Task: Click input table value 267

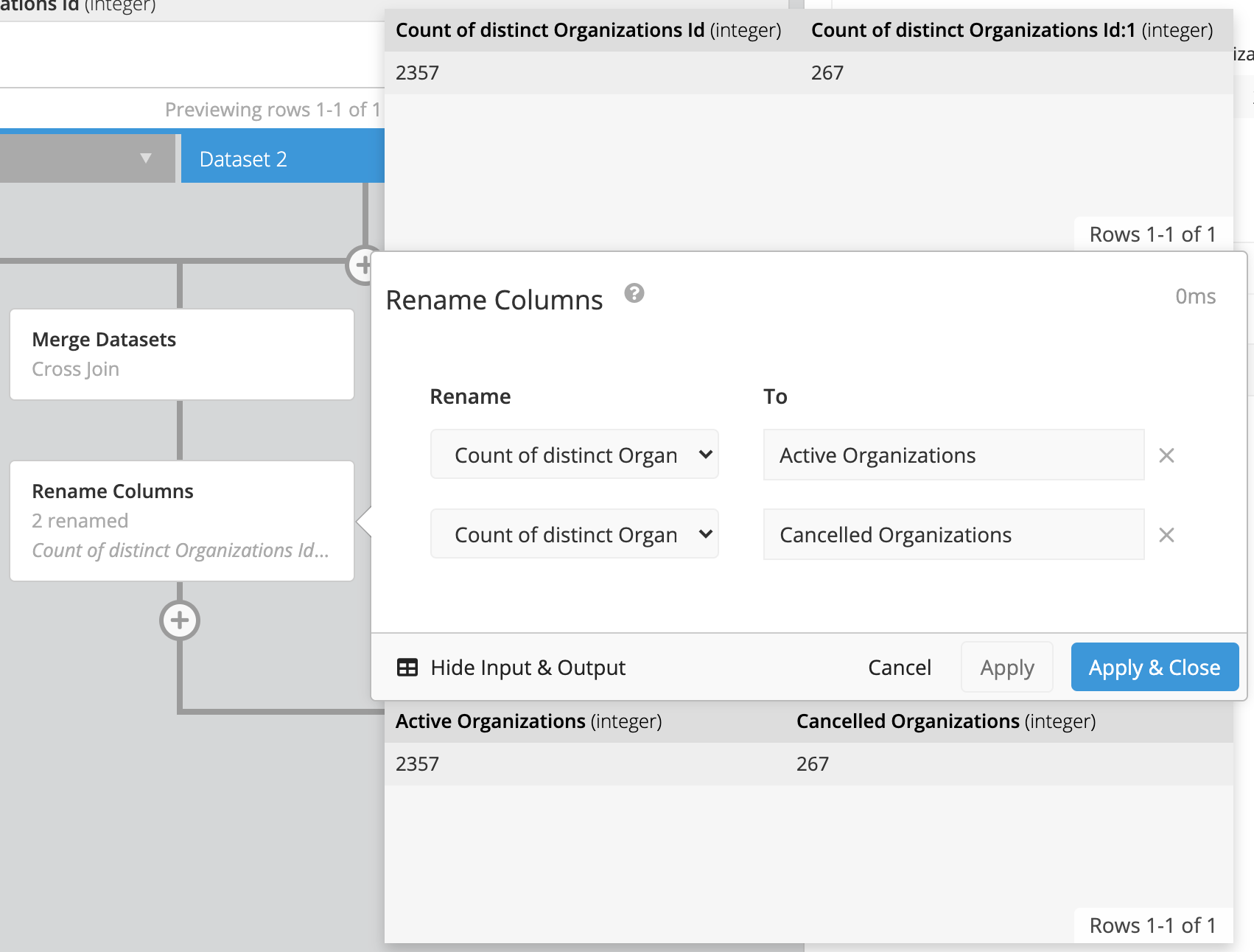Action: 827,73
